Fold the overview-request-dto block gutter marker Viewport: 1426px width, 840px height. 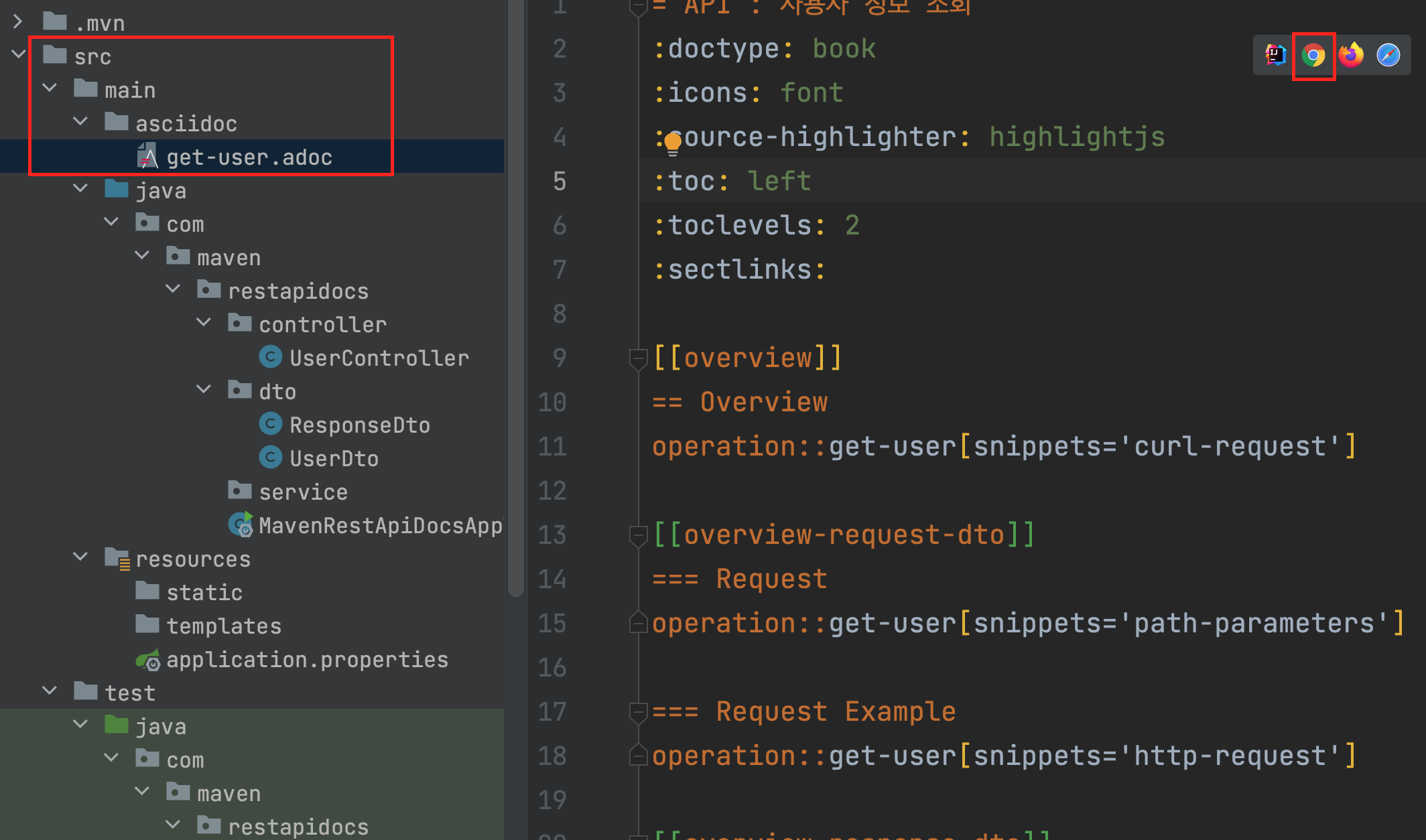[638, 535]
